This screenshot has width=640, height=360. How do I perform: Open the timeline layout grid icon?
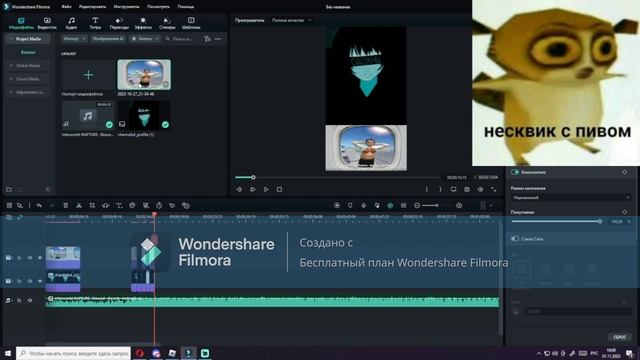pyautogui.click(x=9, y=205)
